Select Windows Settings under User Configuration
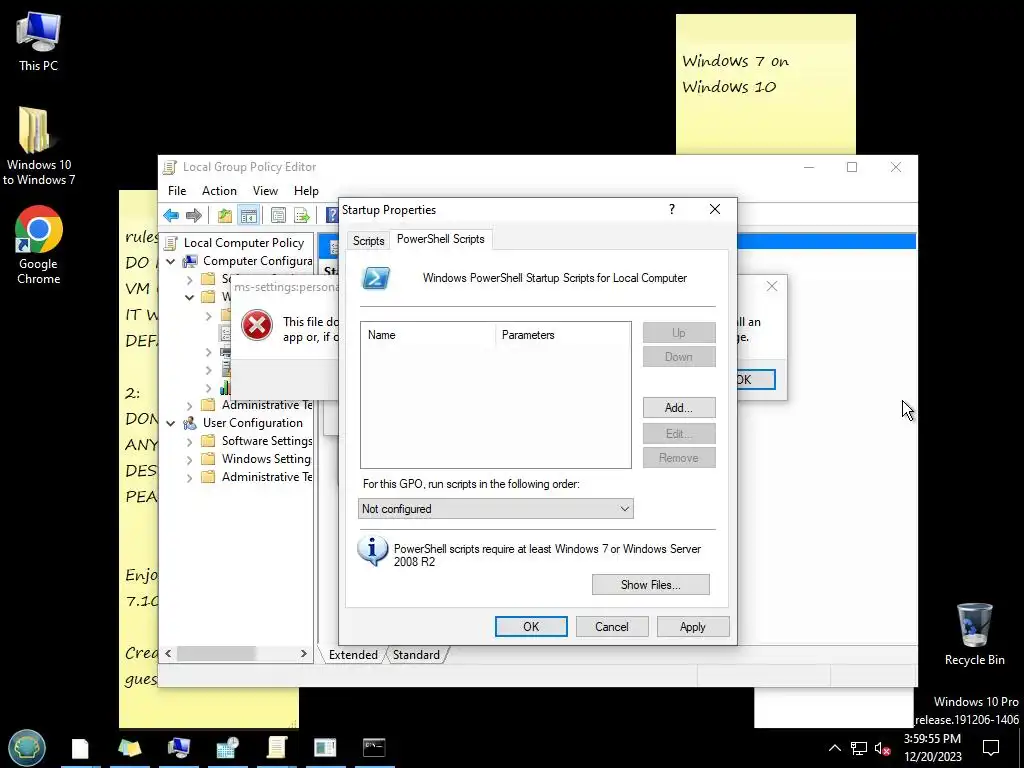1024x768 pixels. pos(266,459)
